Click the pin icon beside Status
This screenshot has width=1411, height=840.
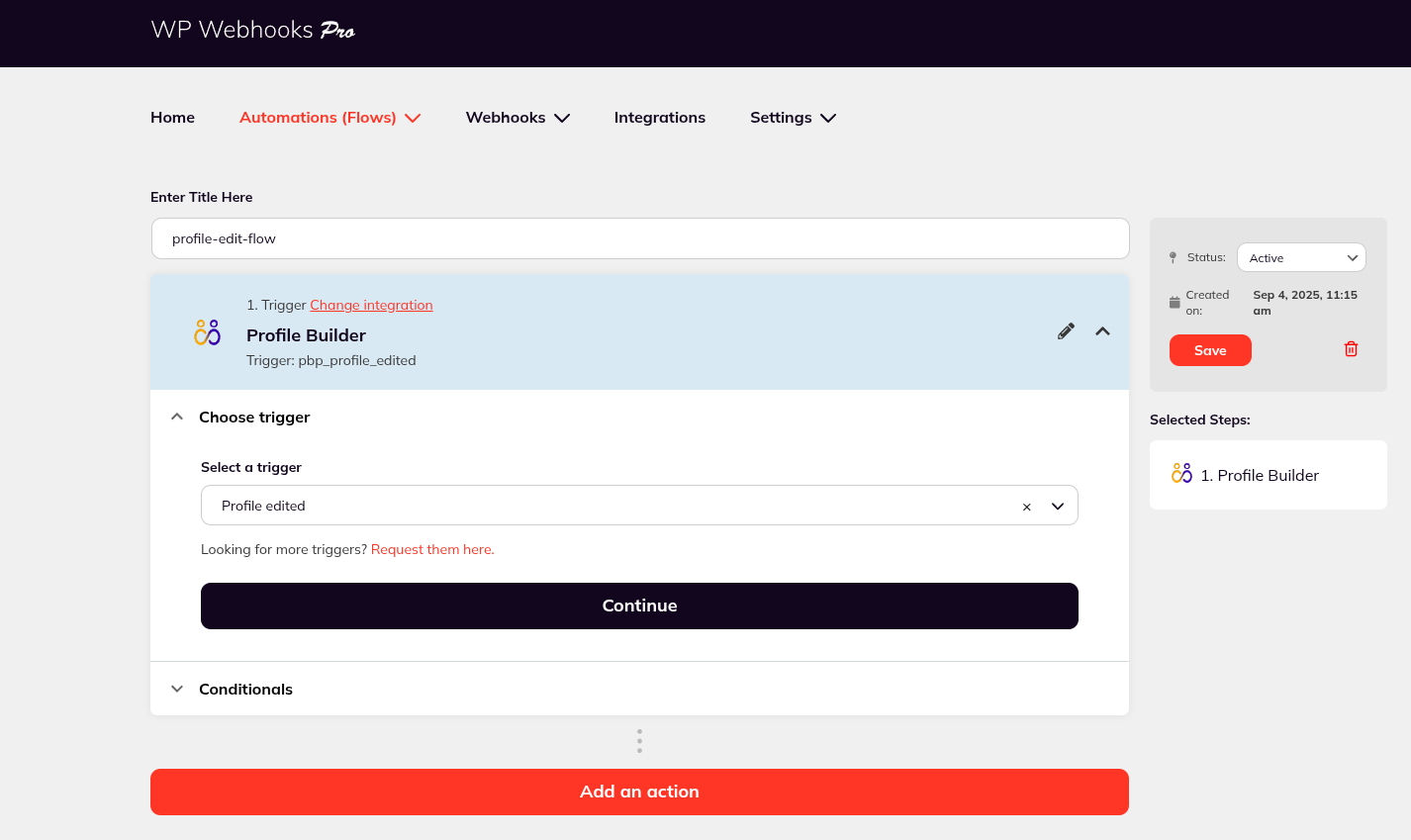[x=1173, y=257]
